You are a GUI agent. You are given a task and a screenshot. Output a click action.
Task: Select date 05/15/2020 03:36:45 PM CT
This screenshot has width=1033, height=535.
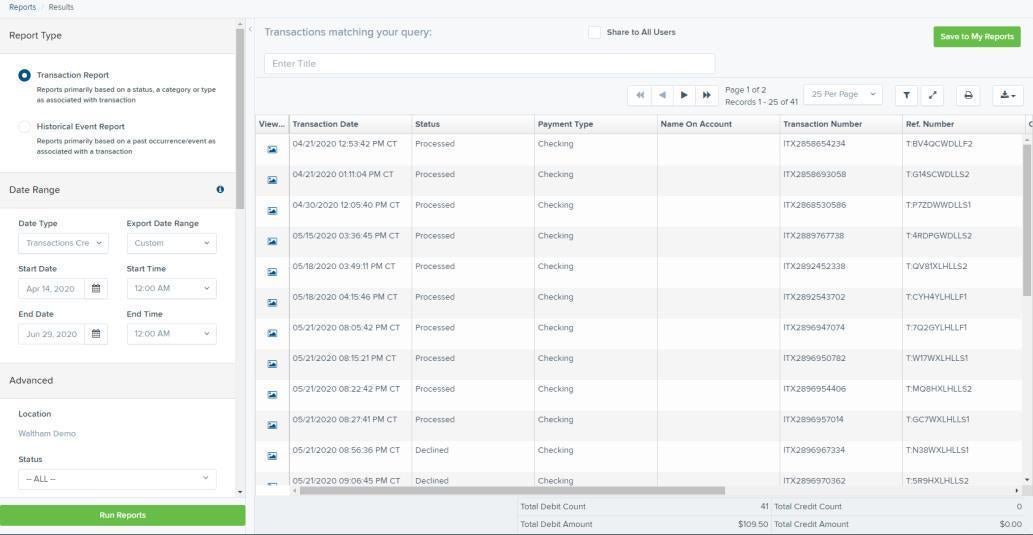(346, 235)
